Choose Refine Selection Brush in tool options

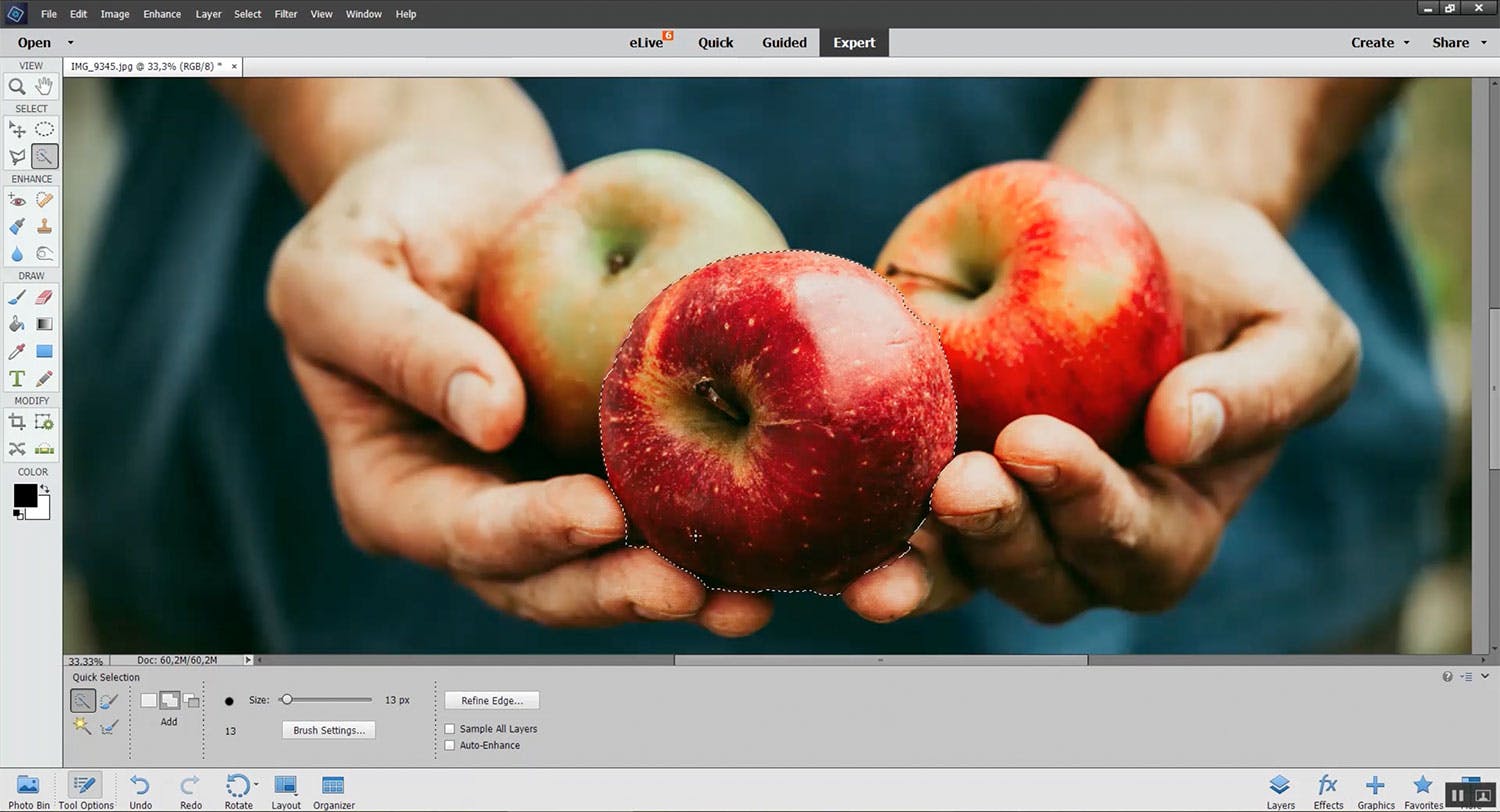pyautogui.click(x=109, y=727)
